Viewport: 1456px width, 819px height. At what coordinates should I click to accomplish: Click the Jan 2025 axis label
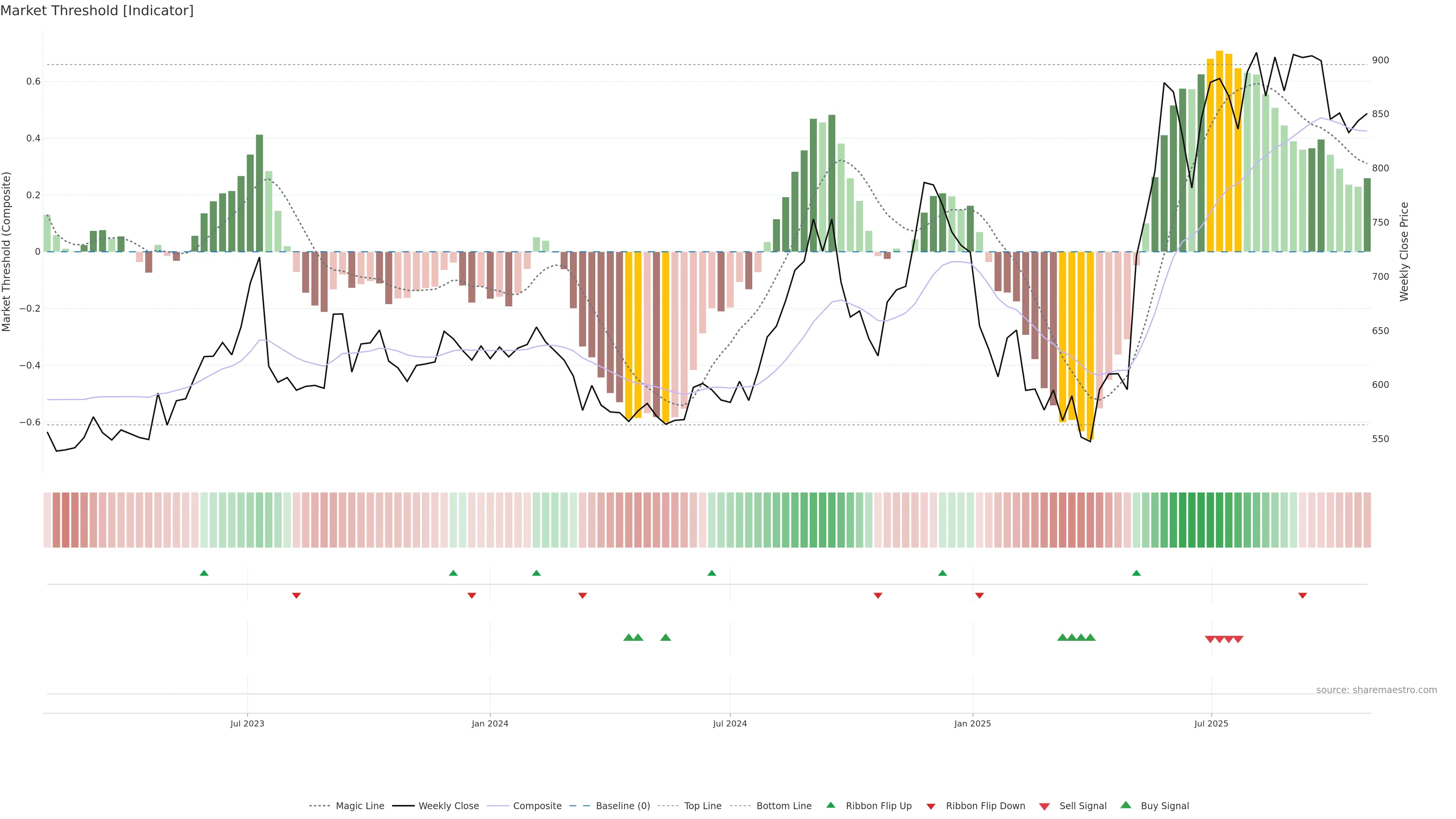pos(972,723)
